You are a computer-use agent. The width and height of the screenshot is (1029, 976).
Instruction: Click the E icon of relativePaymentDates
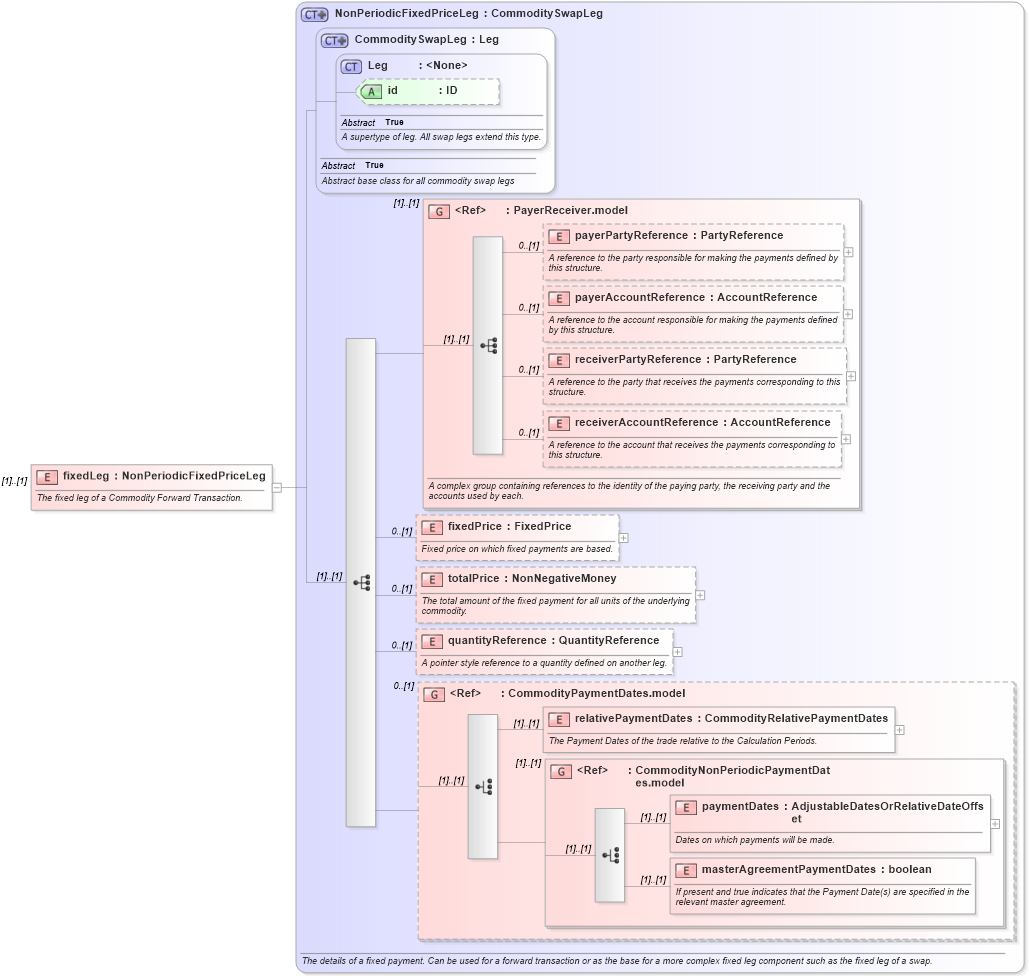pyautogui.click(x=558, y=720)
